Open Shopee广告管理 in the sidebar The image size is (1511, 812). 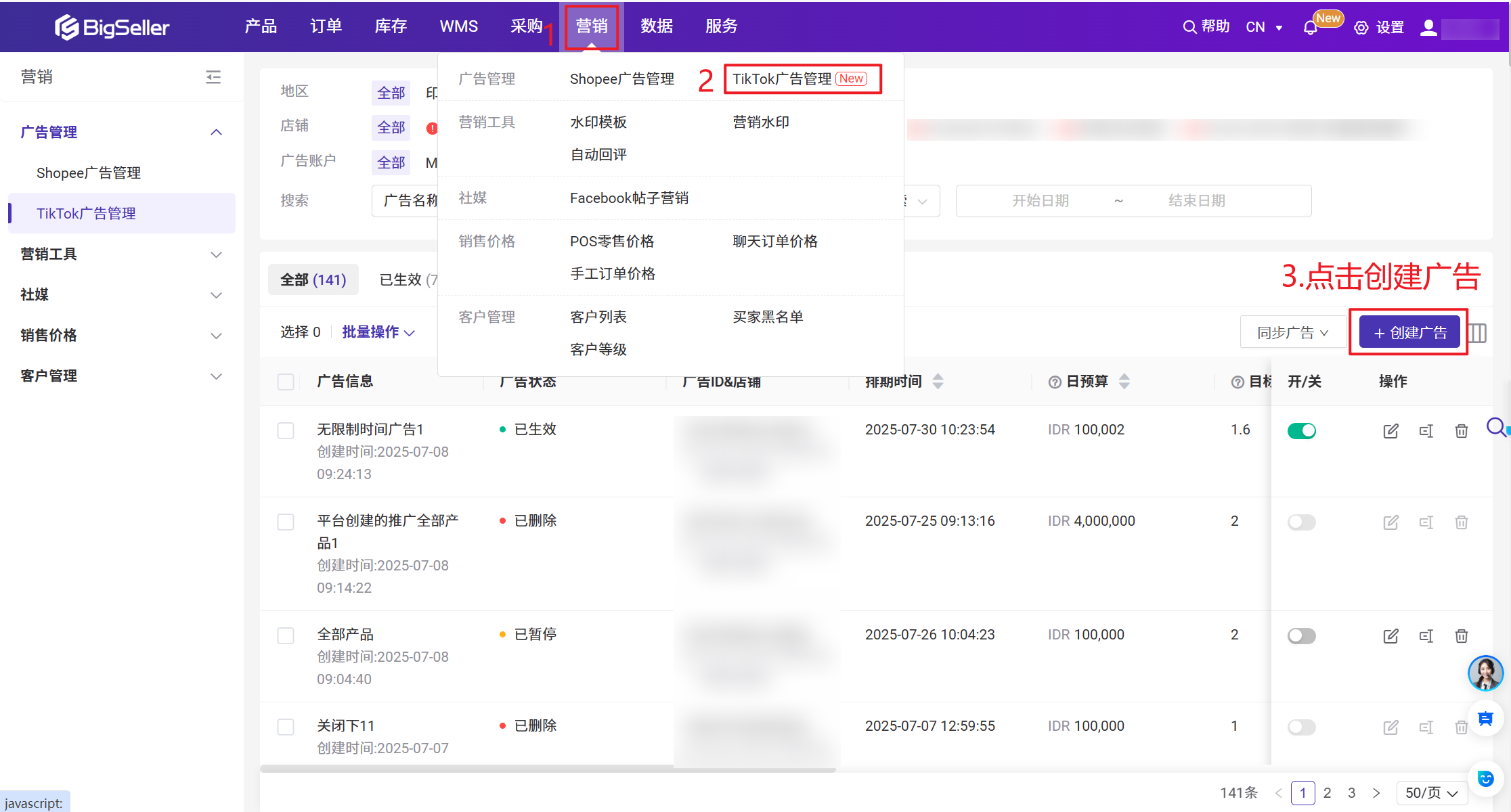(89, 173)
